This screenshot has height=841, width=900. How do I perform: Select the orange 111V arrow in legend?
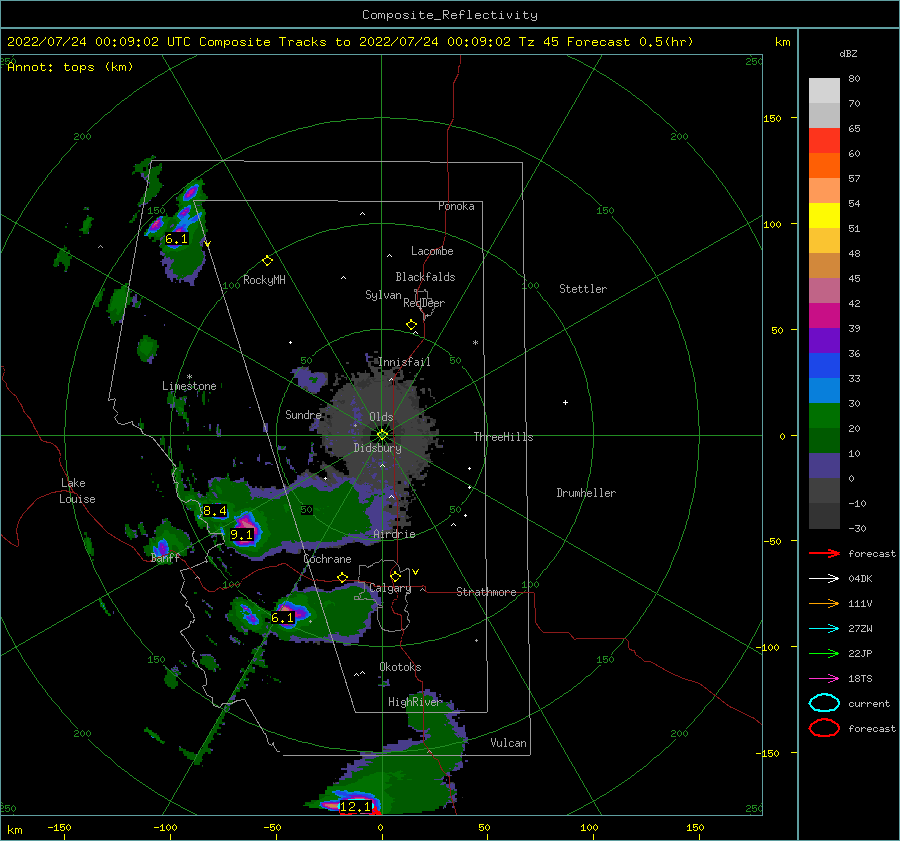click(824, 603)
